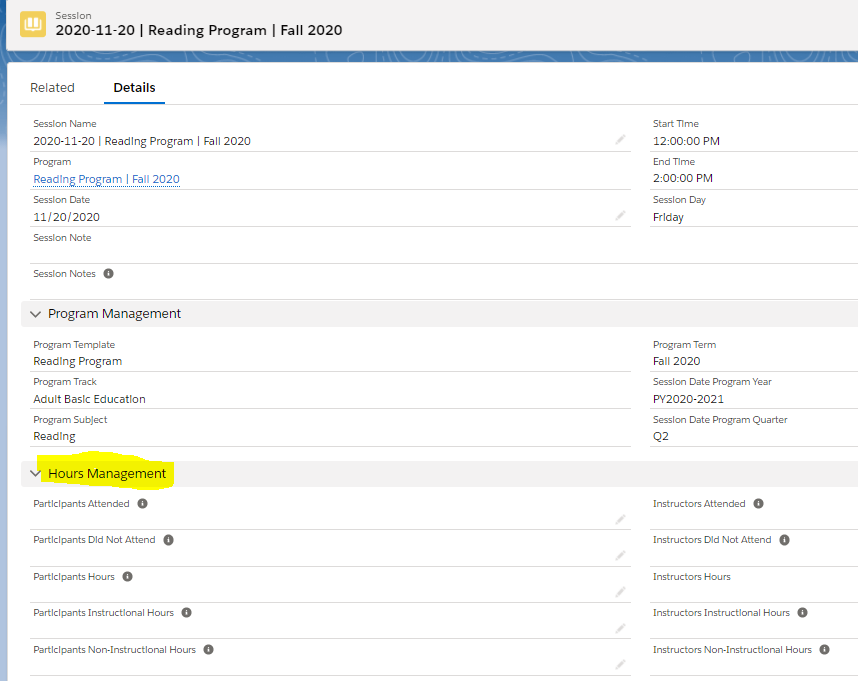This screenshot has width=858, height=681.
Task: Show help for Instructors Did Not Attend
Action: (784, 540)
